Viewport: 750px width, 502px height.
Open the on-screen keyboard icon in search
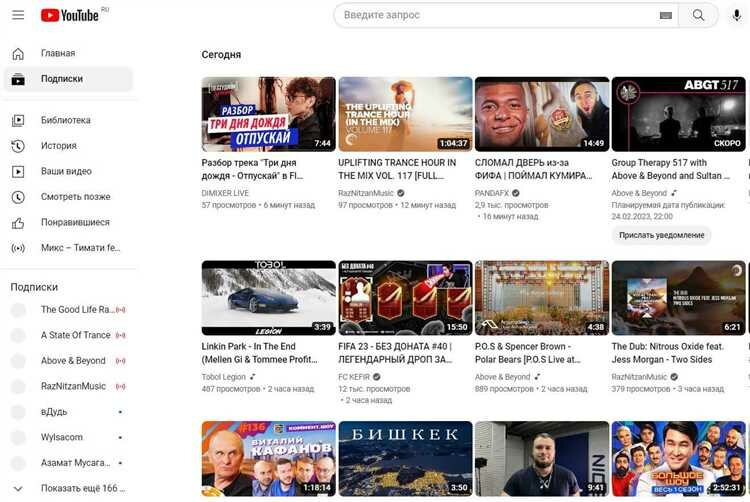click(x=666, y=15)
